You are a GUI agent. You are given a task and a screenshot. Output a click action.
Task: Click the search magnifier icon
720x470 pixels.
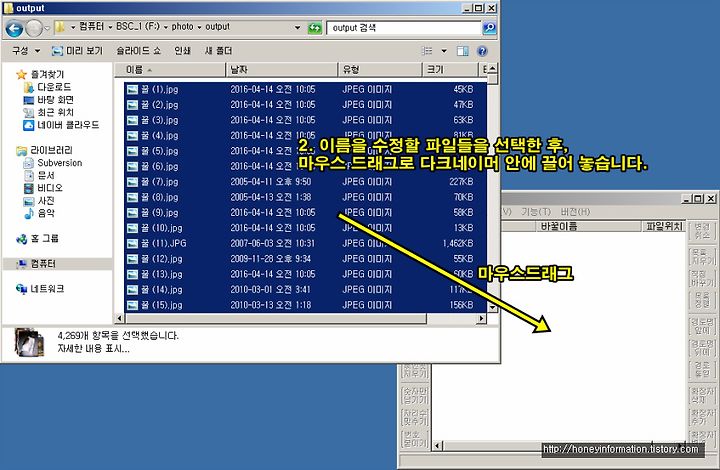pyautogui.click(x=489, y=28)
